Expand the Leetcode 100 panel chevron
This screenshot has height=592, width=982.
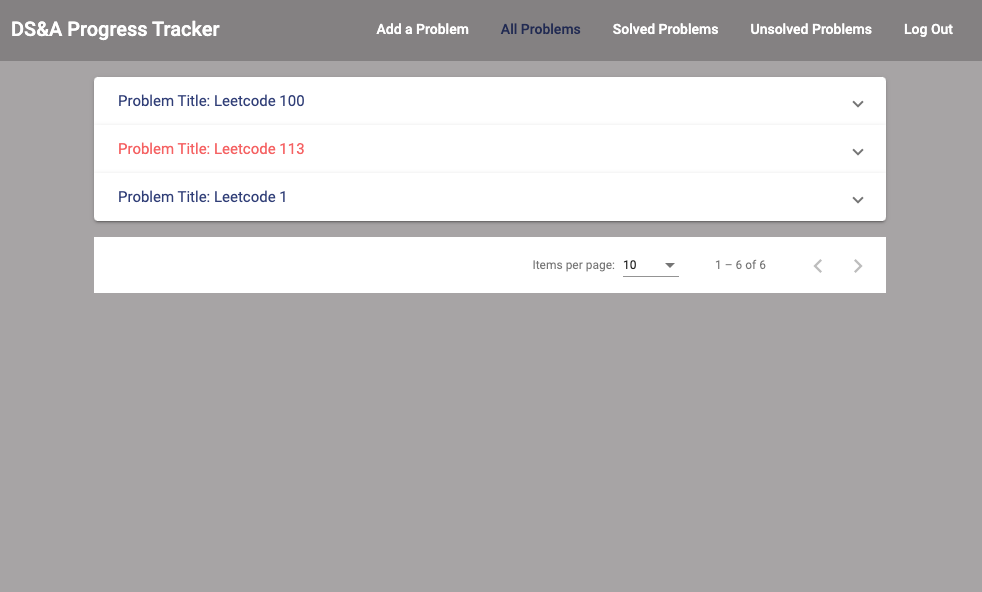point(857,104)
